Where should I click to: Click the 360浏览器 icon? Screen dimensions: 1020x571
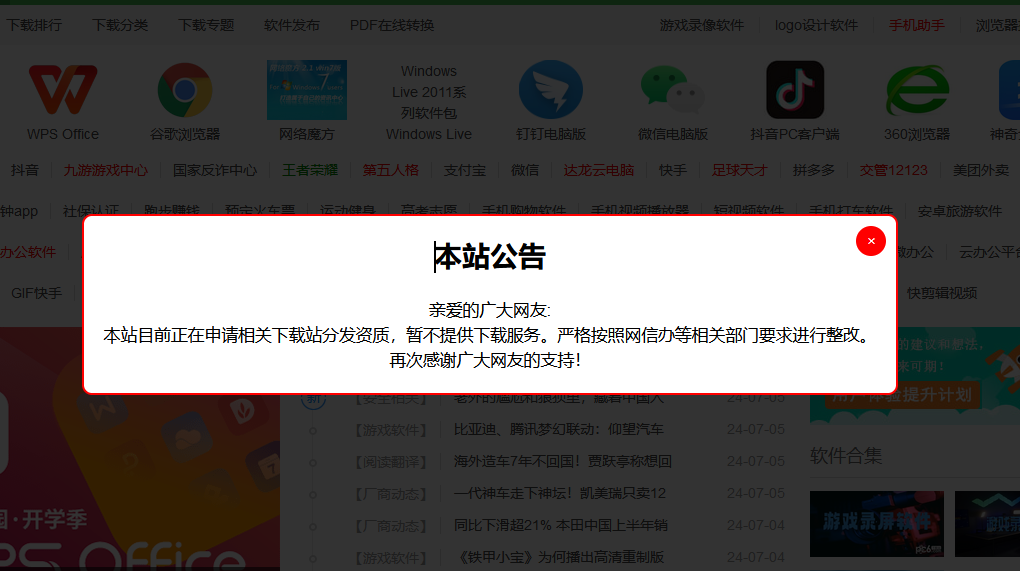tap(917, 91)
